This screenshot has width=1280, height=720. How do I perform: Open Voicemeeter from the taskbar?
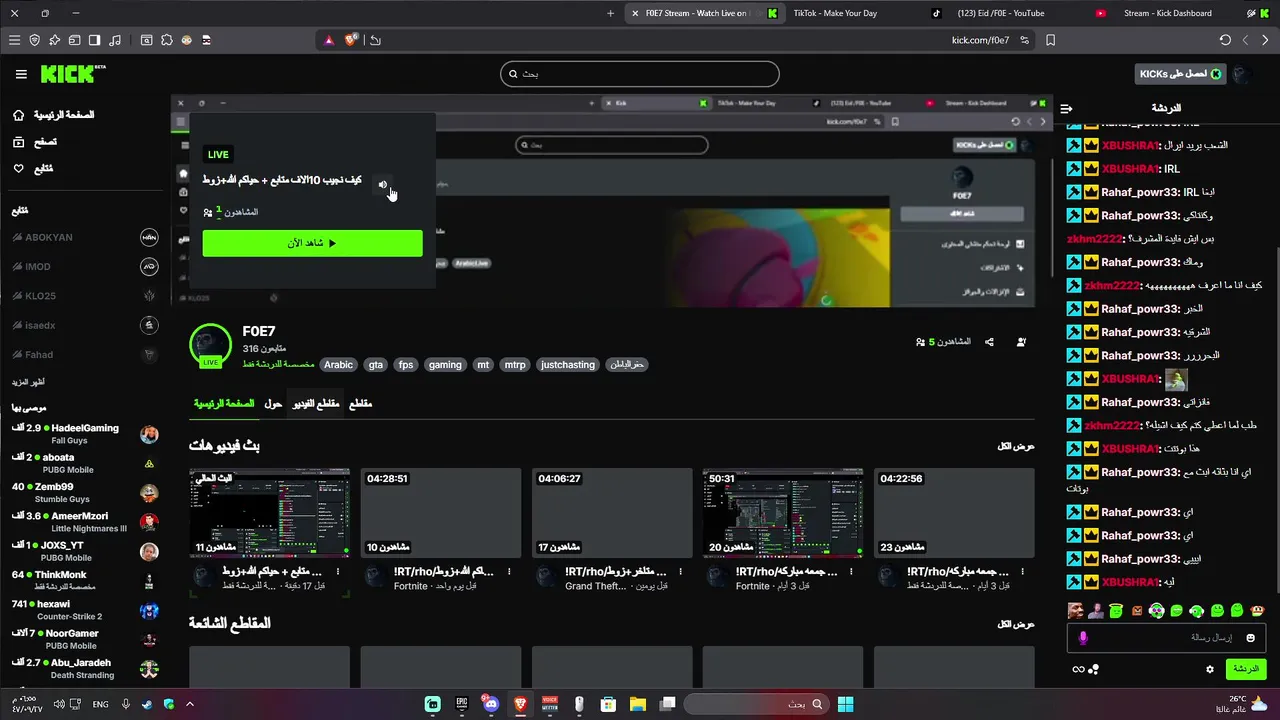(x=549, y=704)
